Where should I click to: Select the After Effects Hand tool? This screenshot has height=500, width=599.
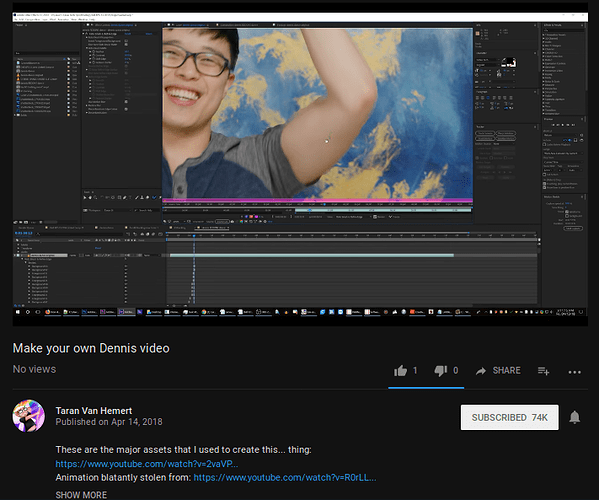point(90,197)
